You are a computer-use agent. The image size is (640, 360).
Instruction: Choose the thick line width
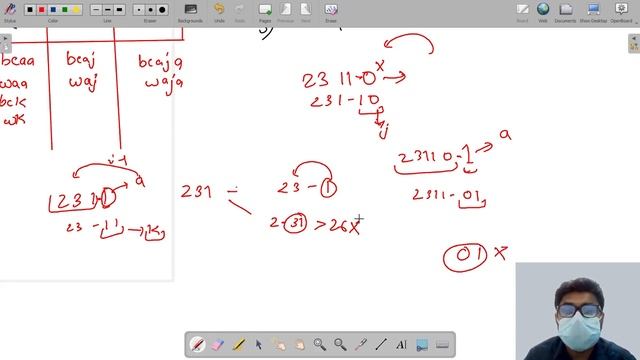coord(119,9)
